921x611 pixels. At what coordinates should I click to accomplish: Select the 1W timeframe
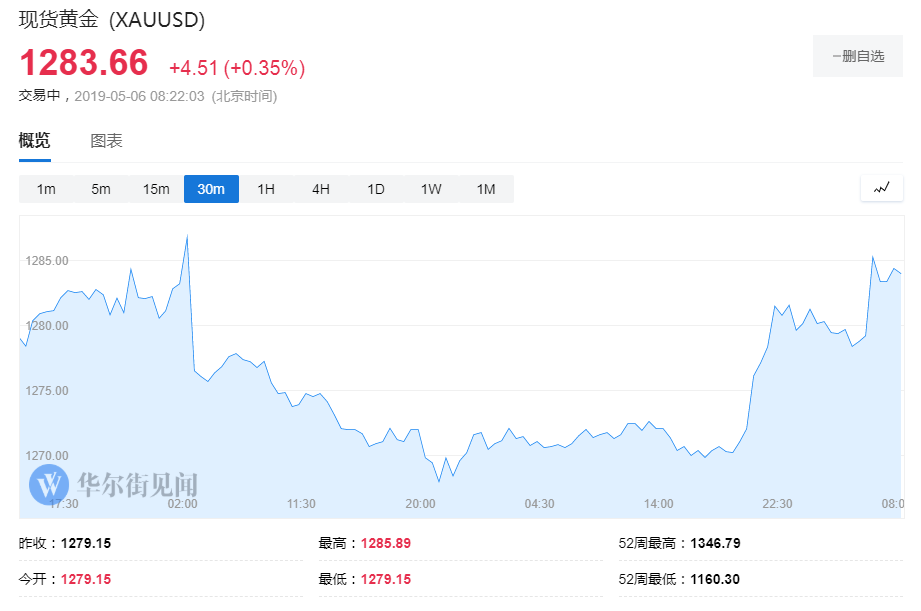(431, 188)
